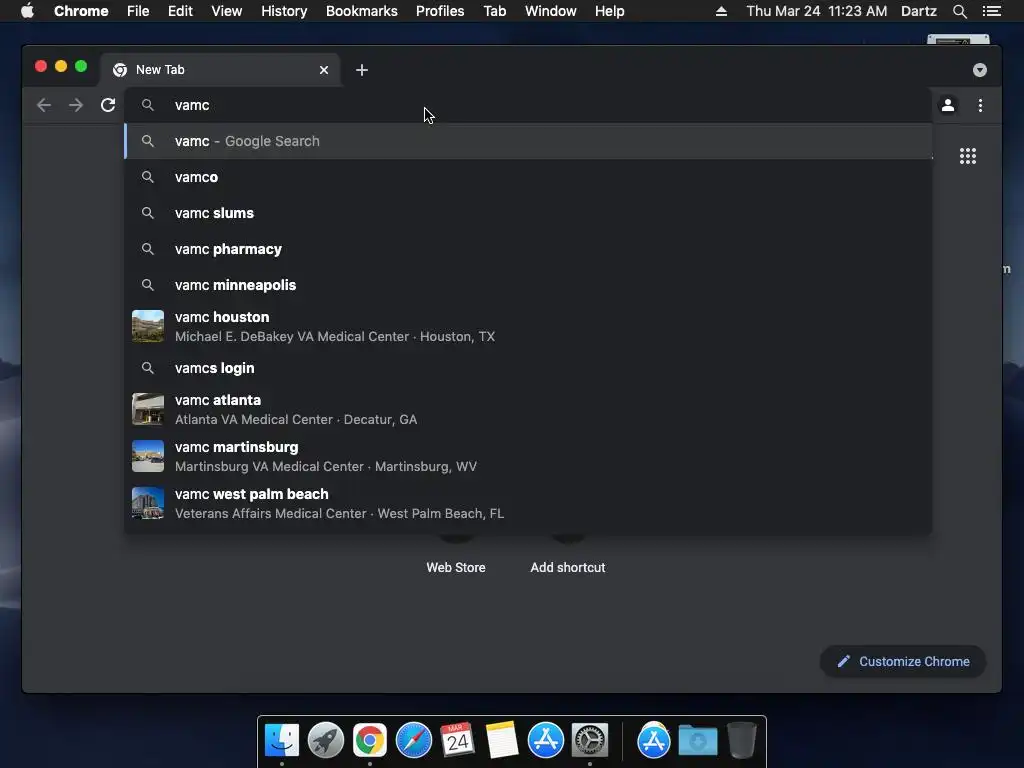Open the Downloads folder in the Dock
This screenshot has height=768, width=1024.
[697, 741]
